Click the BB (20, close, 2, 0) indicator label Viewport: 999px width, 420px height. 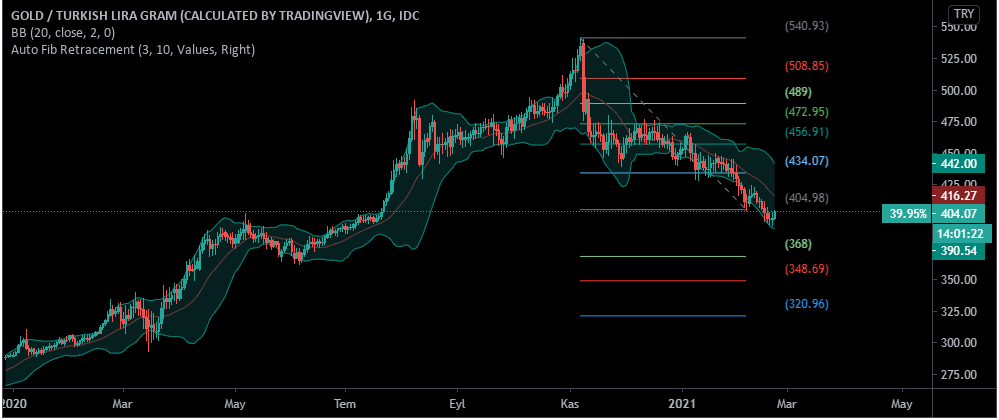pyautogui.click(x=63, y=33)
